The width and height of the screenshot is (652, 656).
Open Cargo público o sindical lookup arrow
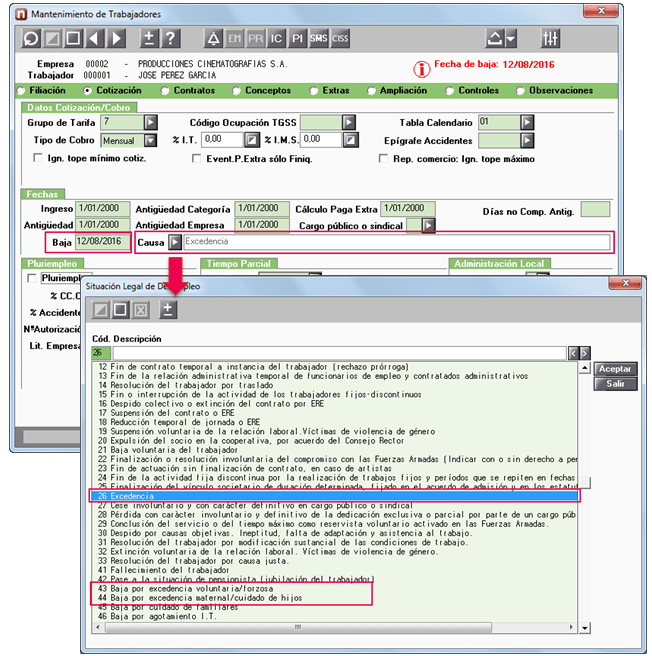click(428, 226)
